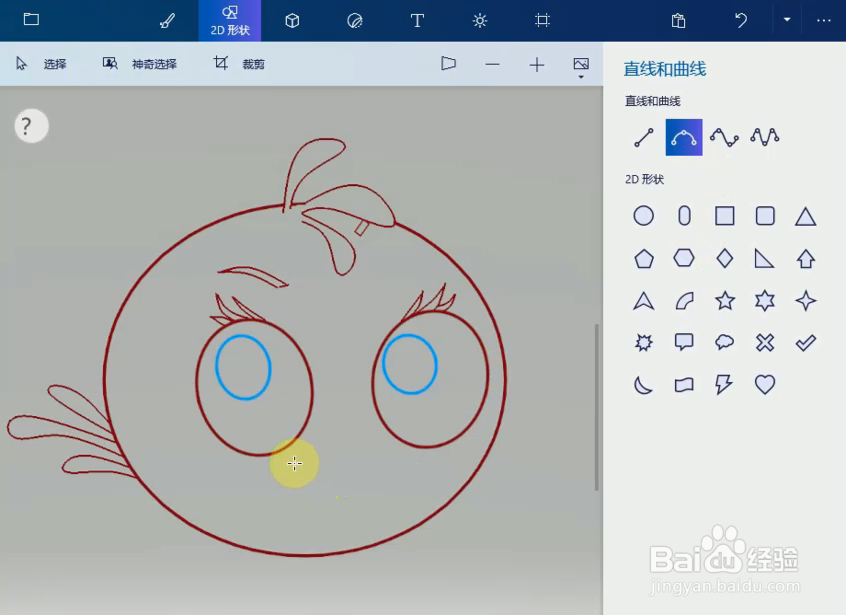Viewport: 846px width, 615px height.
Task: Open the Effects sun tab
Action: [480, 20]
